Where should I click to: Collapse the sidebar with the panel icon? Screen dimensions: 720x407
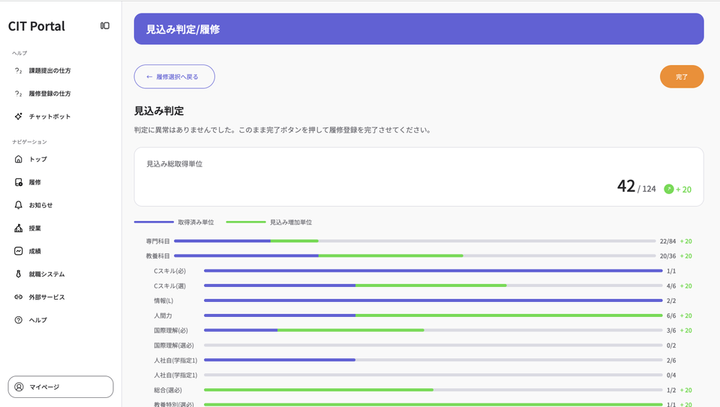(x=105, y=26)
